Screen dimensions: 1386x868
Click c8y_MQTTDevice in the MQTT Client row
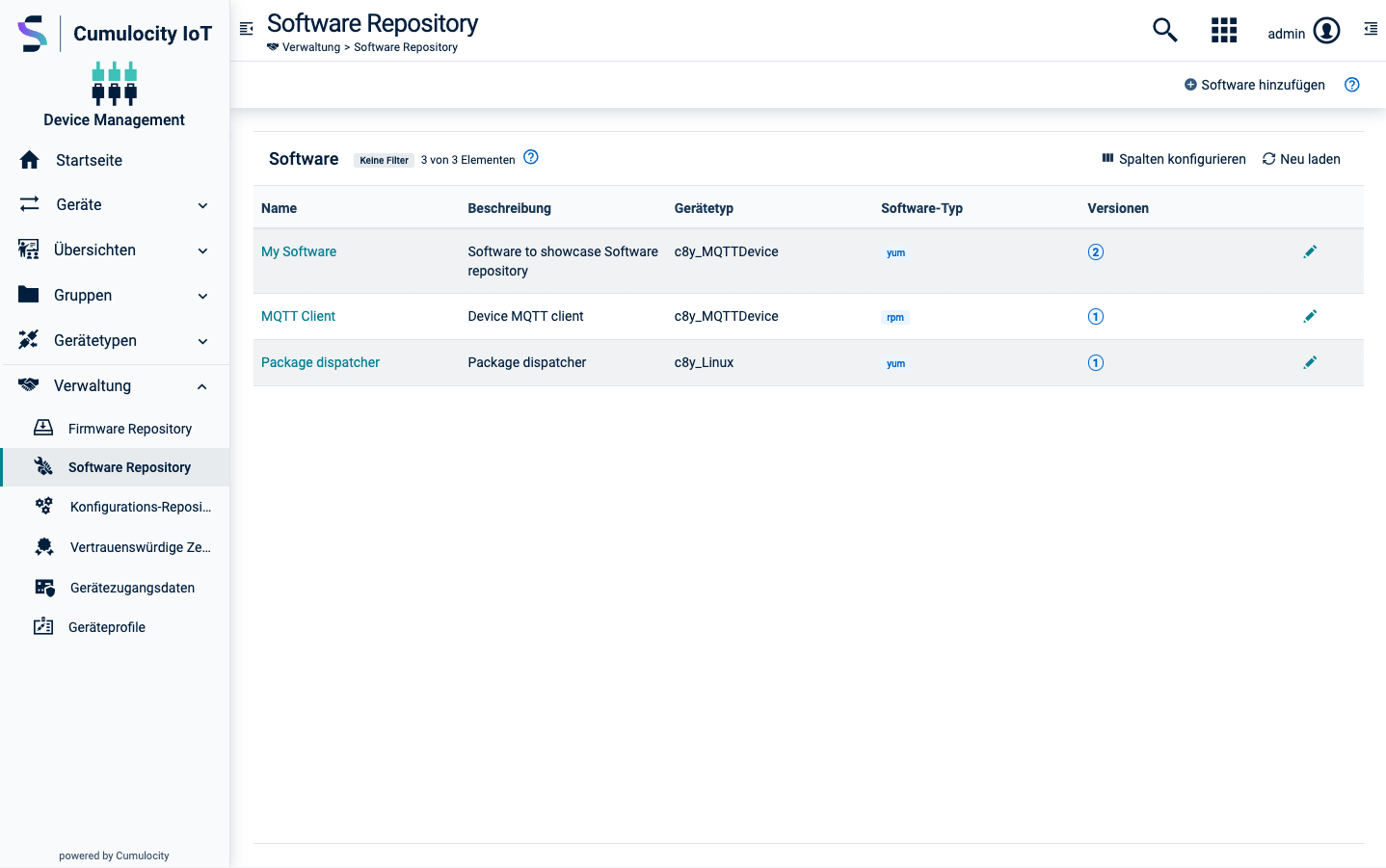[726, 316]
